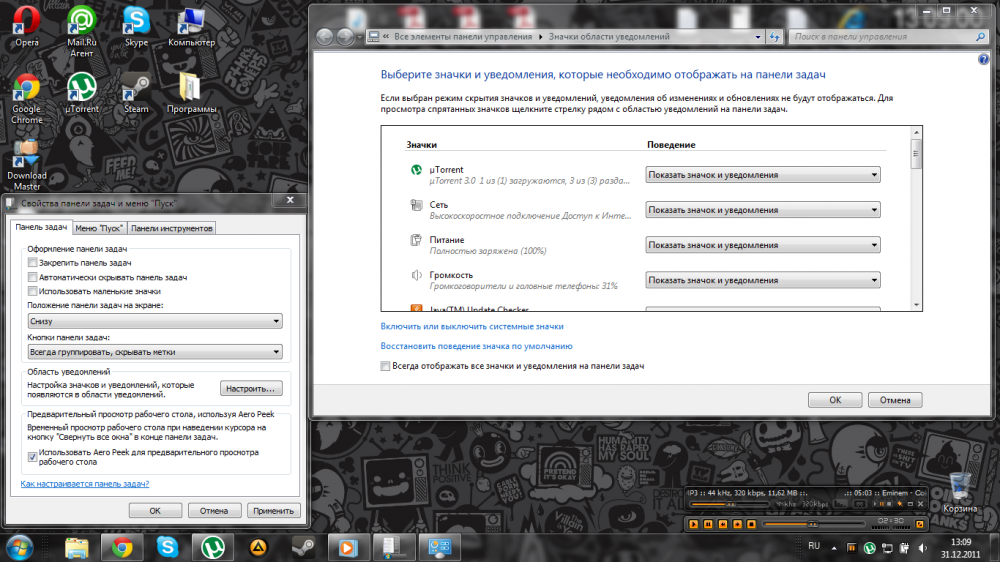Open the Download Master desktop shortcut
Screen dimensions: 1000x562
(27, 165)
